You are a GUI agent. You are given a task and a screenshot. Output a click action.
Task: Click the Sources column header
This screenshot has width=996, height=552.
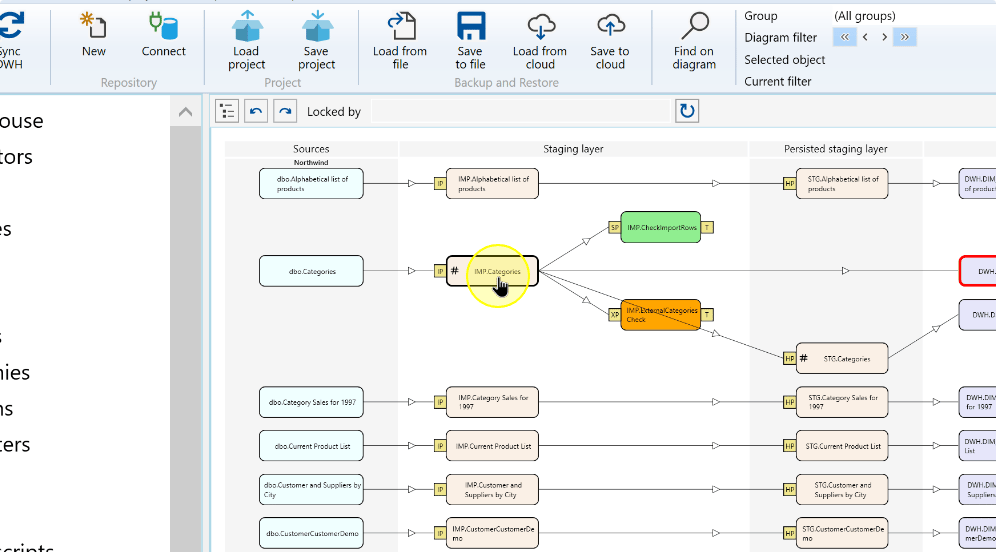pyautogui.click(x=311, y=149)
